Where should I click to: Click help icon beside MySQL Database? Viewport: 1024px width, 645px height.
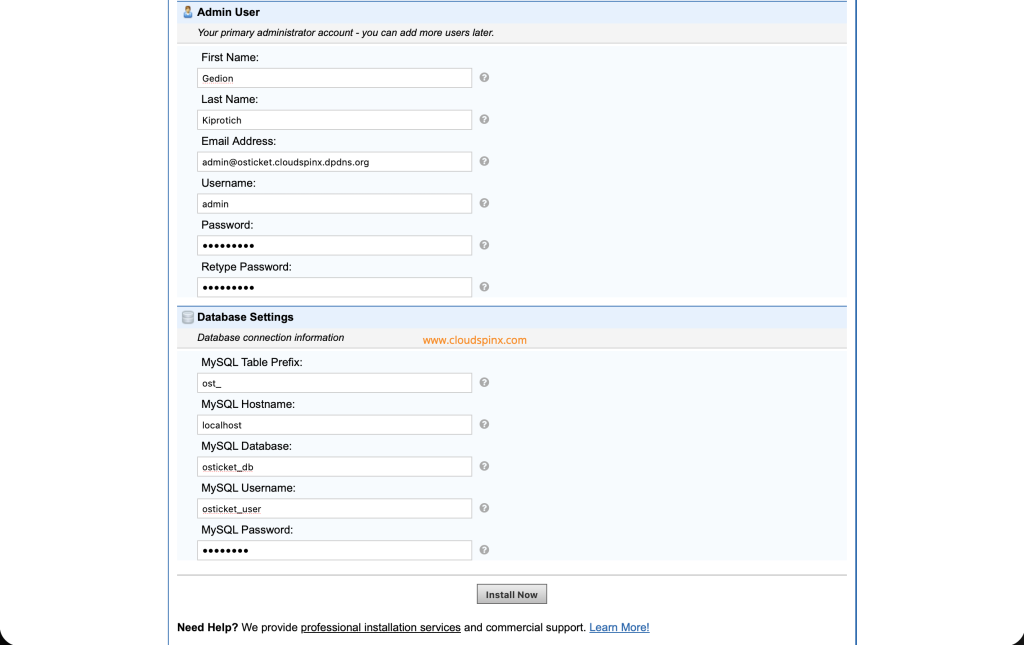point(484,466)
